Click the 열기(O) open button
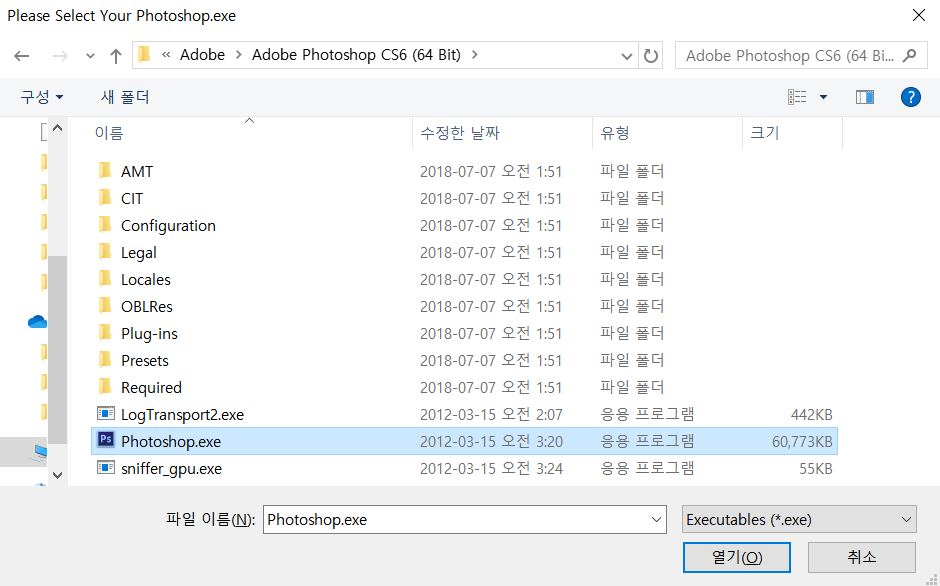Screen dimensions: 940x586 (x=737, y=557)
